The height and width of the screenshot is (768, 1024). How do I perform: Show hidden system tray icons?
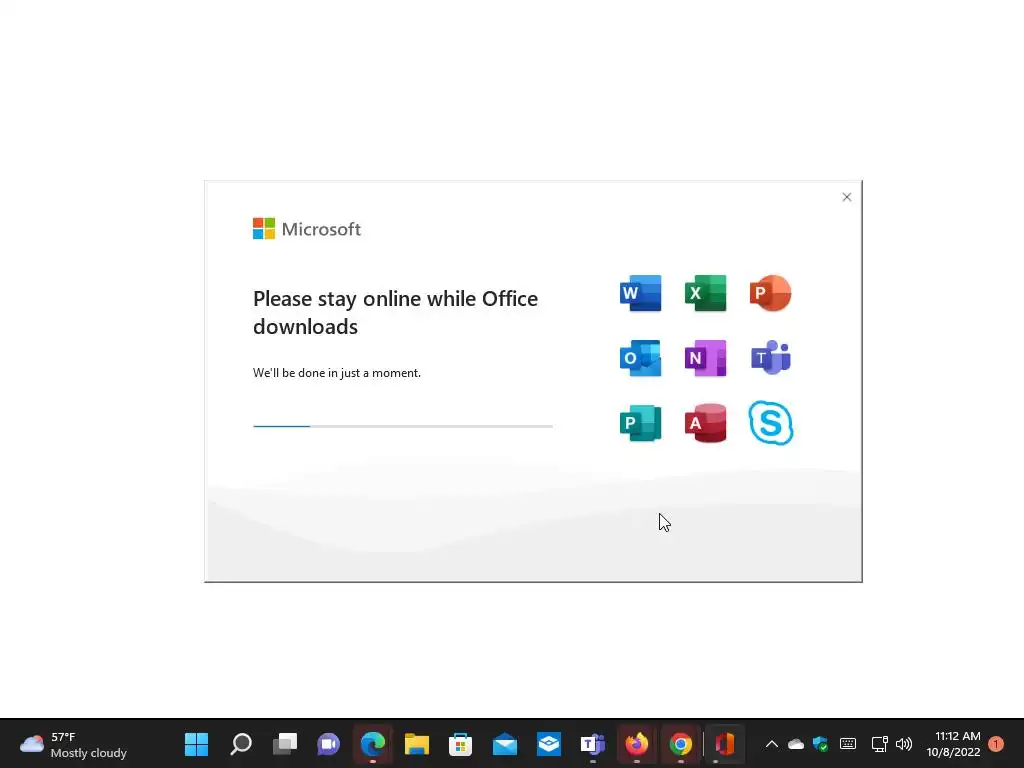[772, 744]
